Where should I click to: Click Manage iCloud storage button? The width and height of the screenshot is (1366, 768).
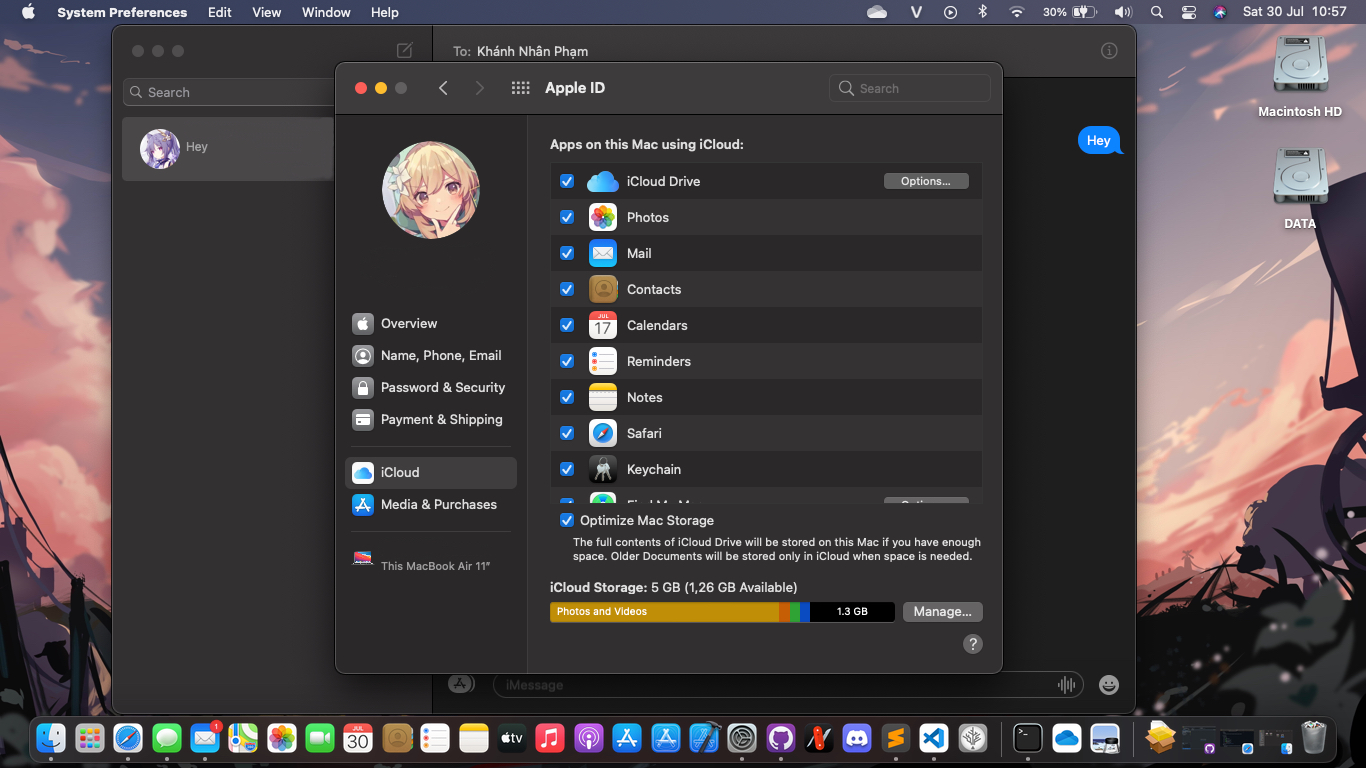(943, 611)
